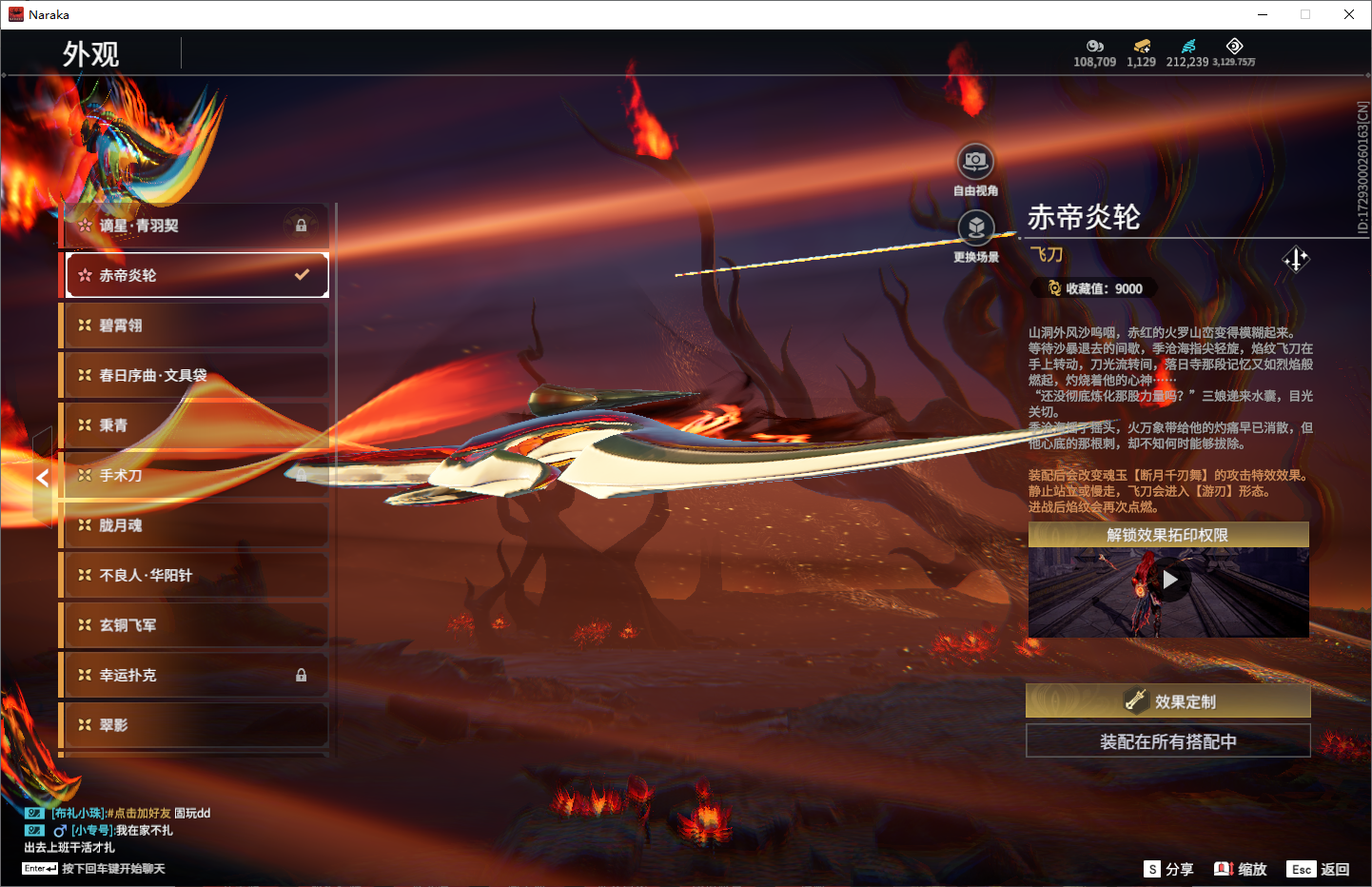The image size is (1372, 887).
Task: Click the wrench icon on the 效果定制 button
Action: tap(1135, 701)
